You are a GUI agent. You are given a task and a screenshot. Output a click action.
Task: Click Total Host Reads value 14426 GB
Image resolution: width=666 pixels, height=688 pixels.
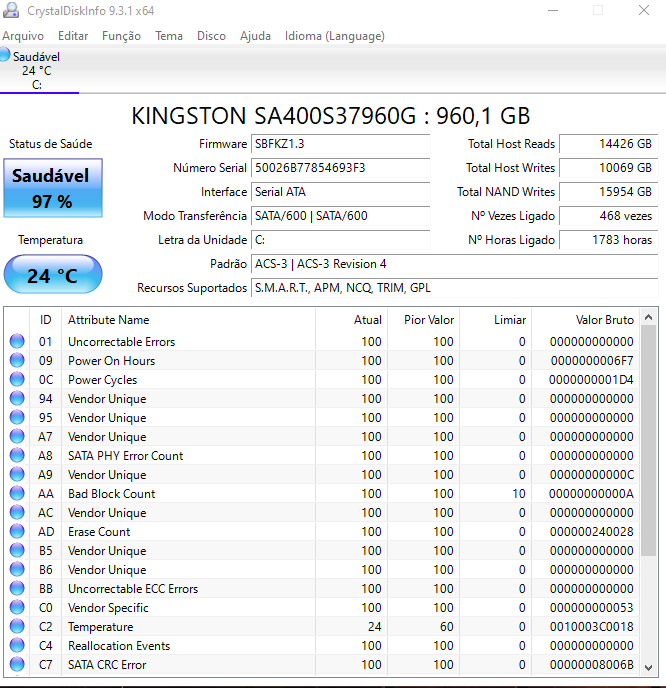click(609, 144)
